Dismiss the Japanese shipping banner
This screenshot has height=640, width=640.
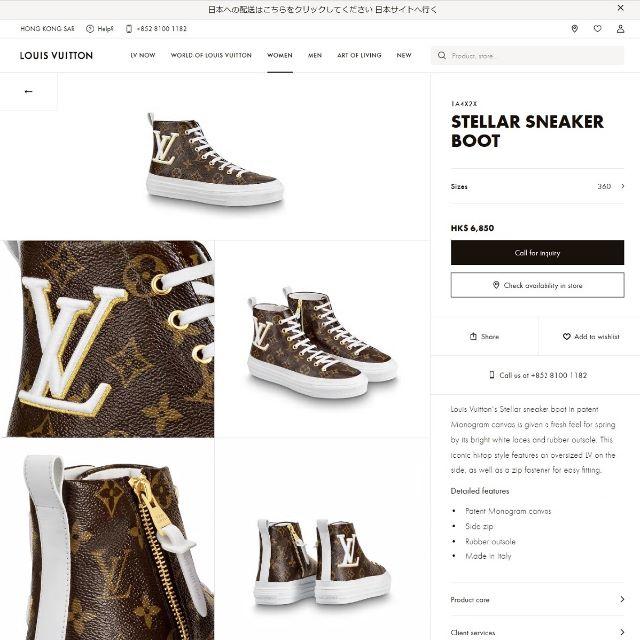620,8
